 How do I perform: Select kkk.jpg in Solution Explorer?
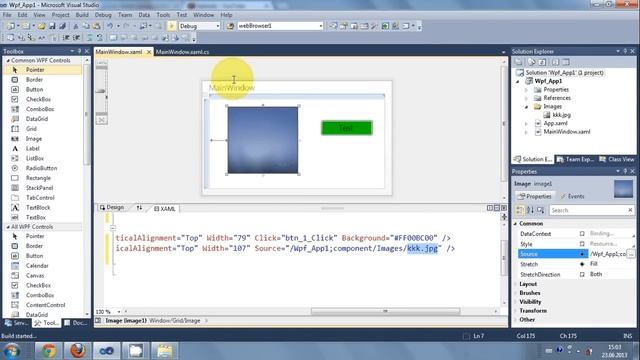click(x=561, y=115)
